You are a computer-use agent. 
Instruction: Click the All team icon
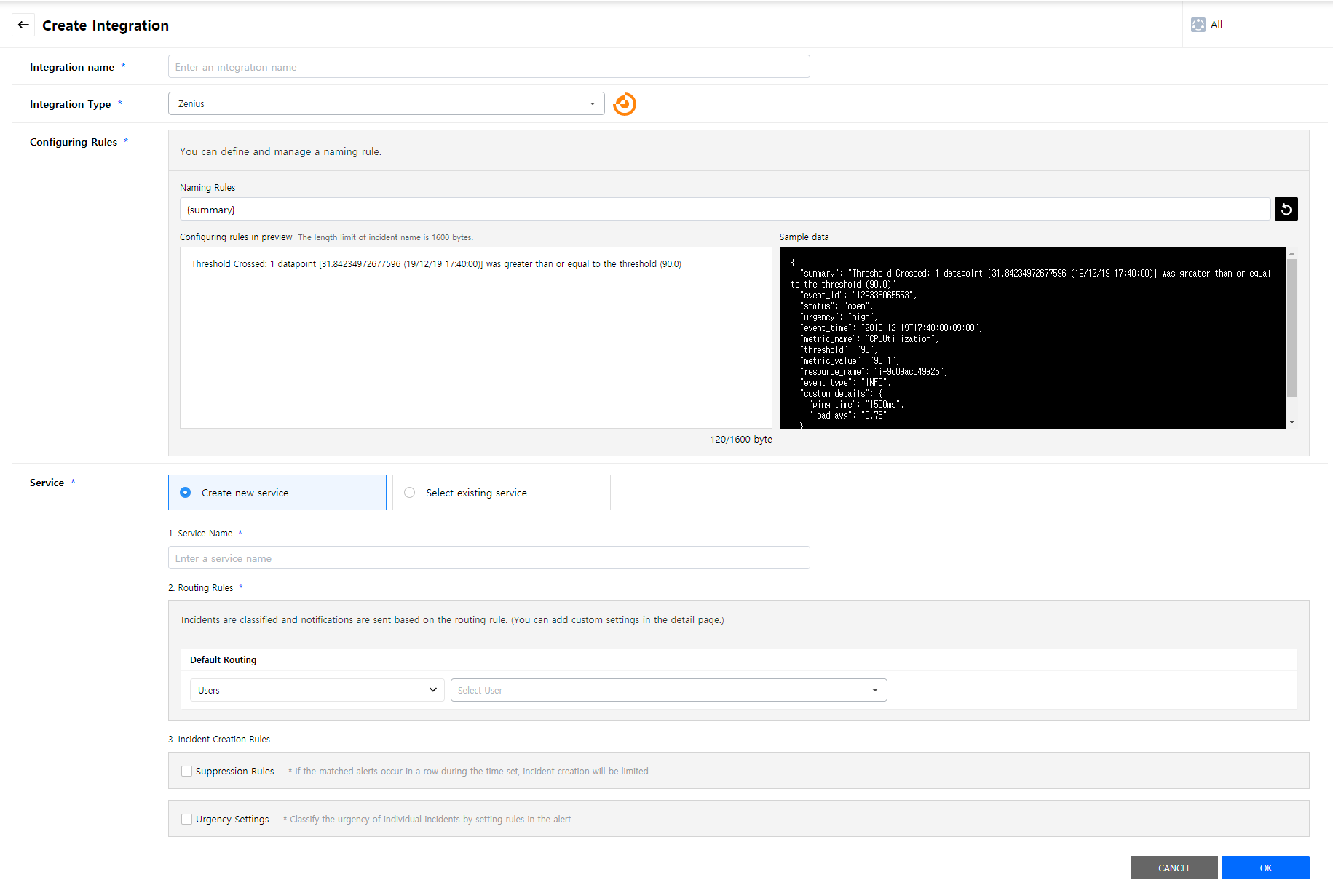tap(1198, 25)
